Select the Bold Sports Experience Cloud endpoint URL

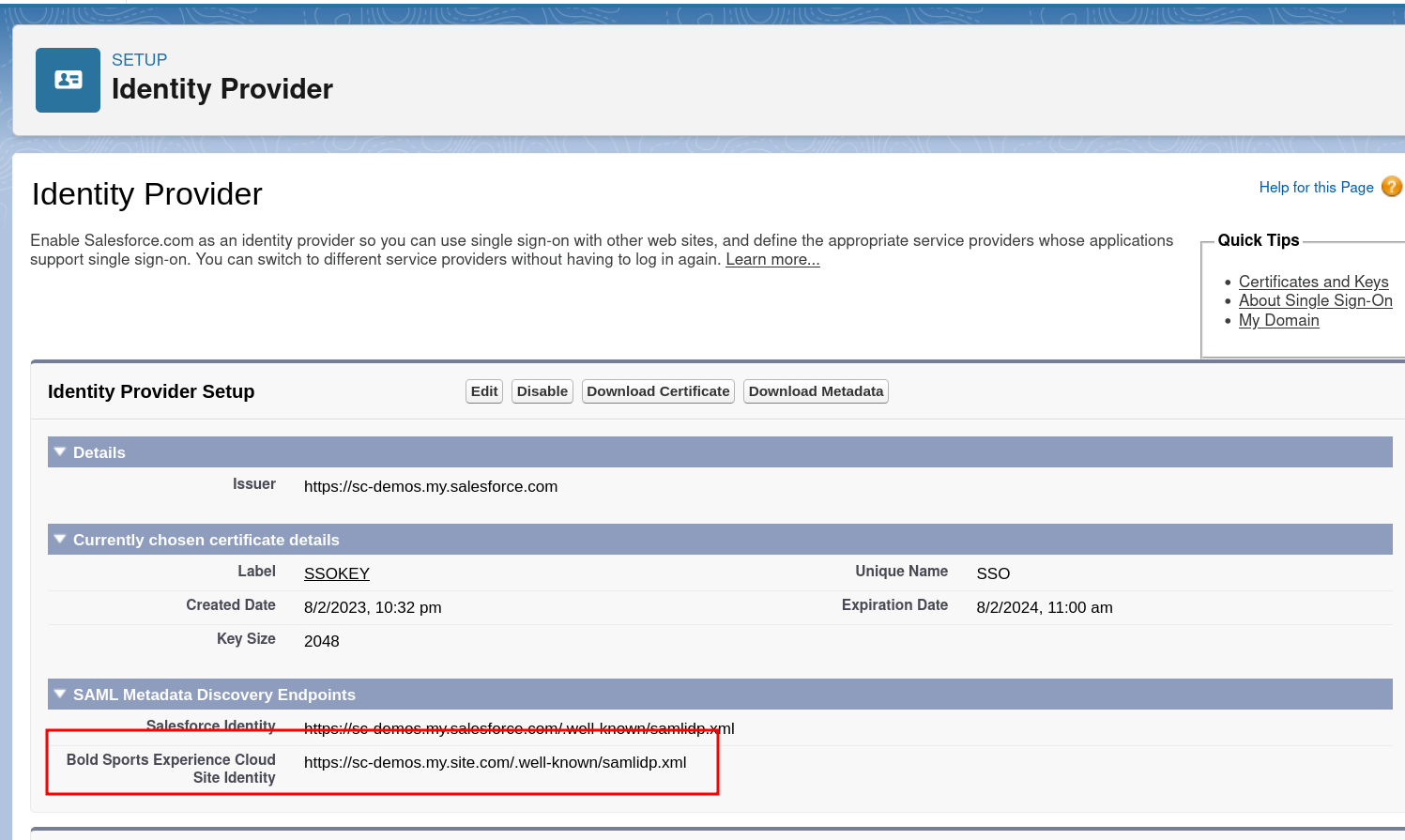(495, 762)
